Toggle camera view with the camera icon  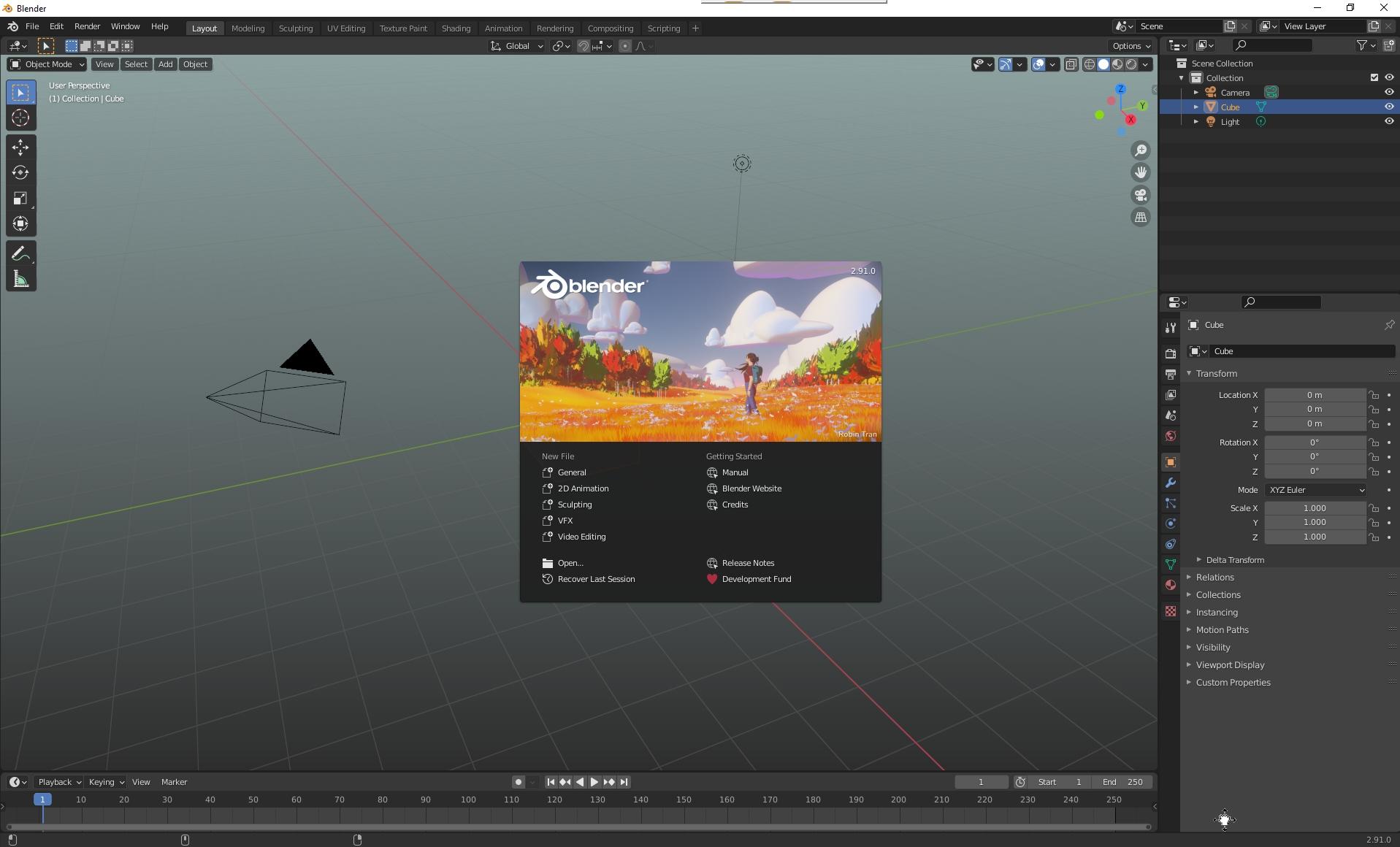click(1140, 195)
